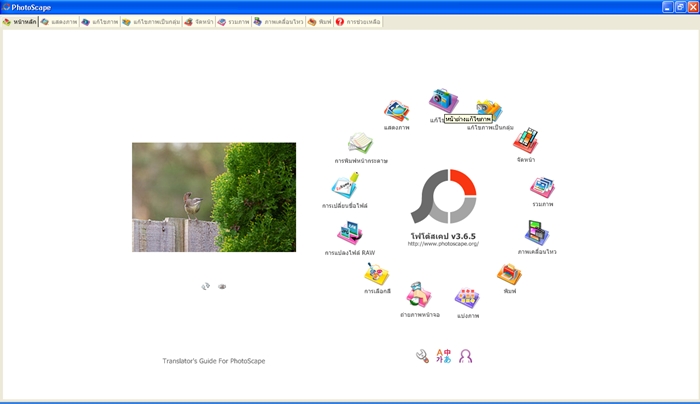Viewport: 700px width, 404px height.
Task: Open the จัดหน้า page layout icon
Action: click(525, 140)
